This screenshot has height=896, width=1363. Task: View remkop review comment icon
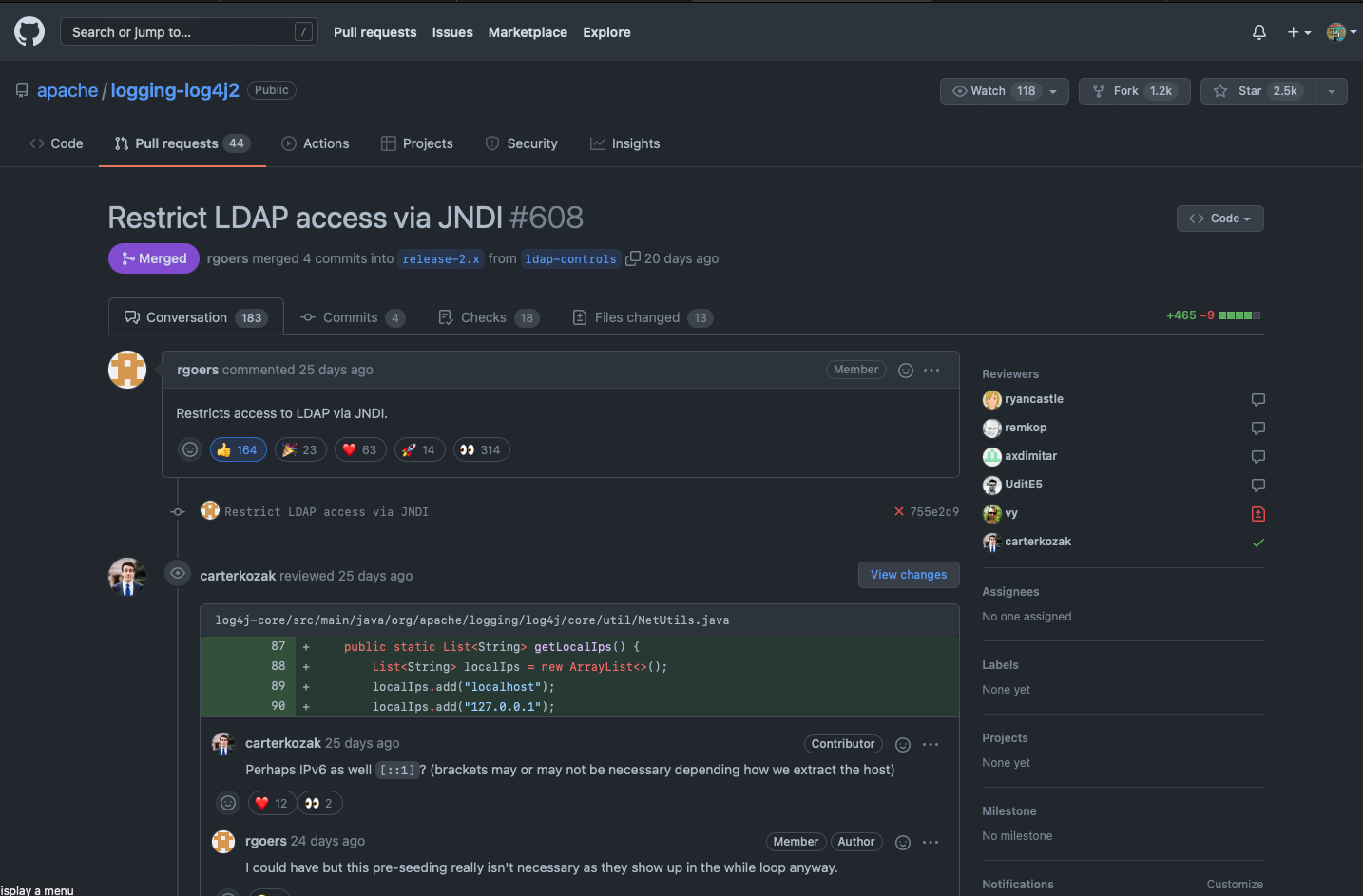click(1258, 429)
